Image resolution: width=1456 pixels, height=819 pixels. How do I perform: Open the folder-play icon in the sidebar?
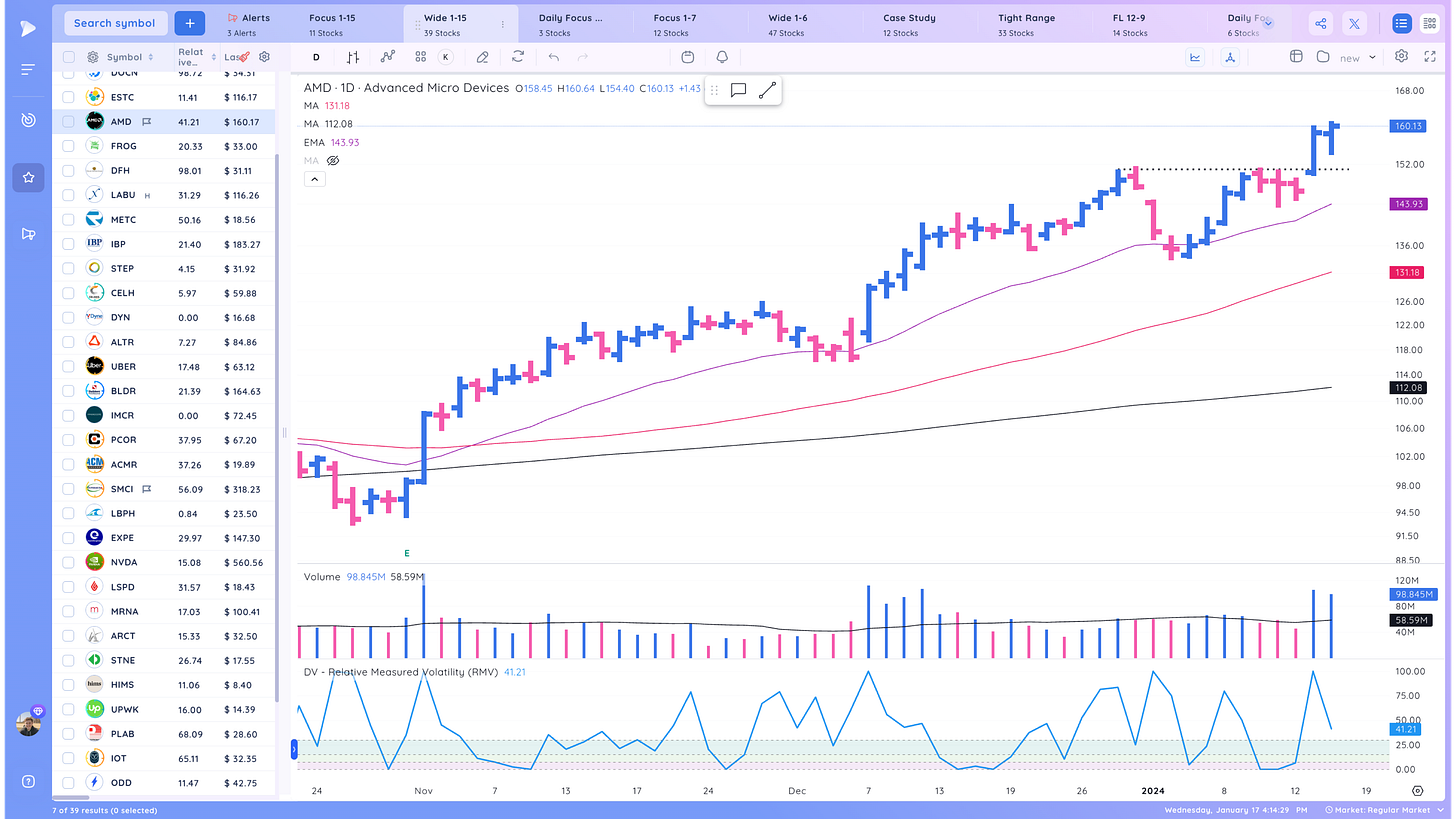click(x=28, y=234)
